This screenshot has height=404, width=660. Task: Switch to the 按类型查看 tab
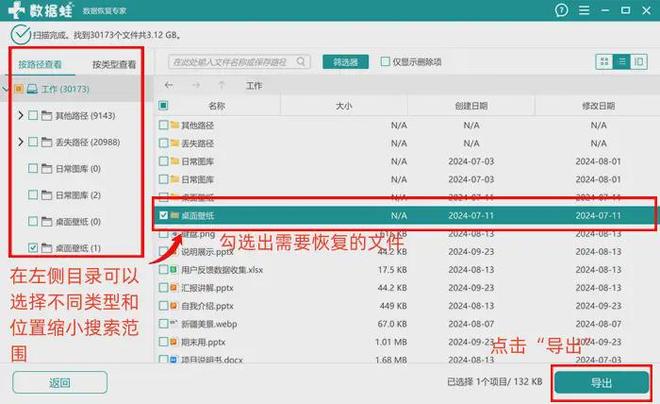point(114,64)
